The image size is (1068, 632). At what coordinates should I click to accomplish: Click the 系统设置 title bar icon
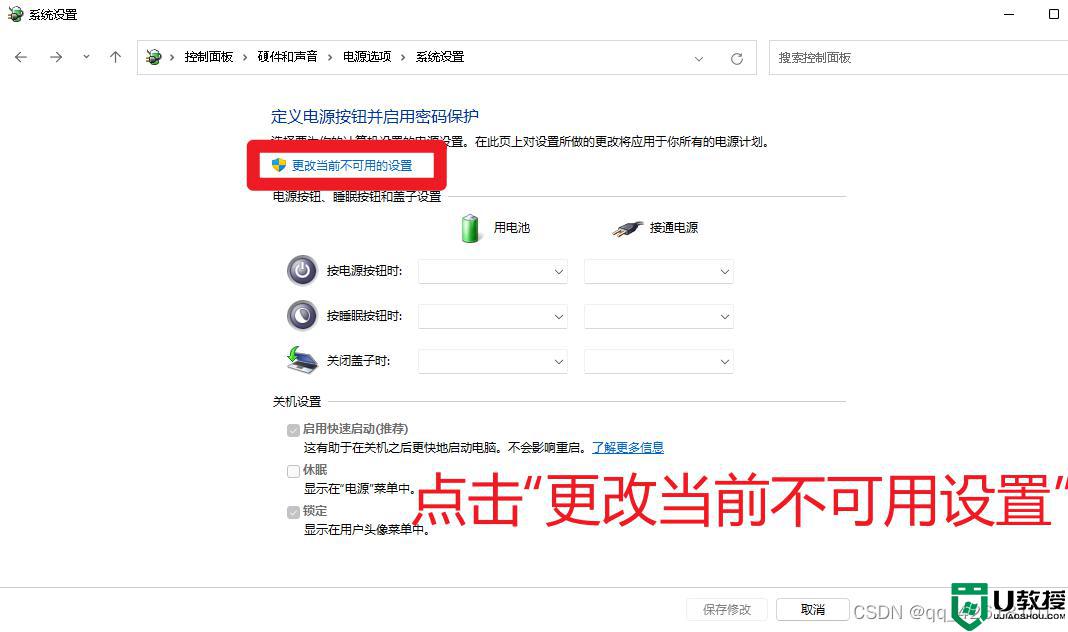pos(15,14)
